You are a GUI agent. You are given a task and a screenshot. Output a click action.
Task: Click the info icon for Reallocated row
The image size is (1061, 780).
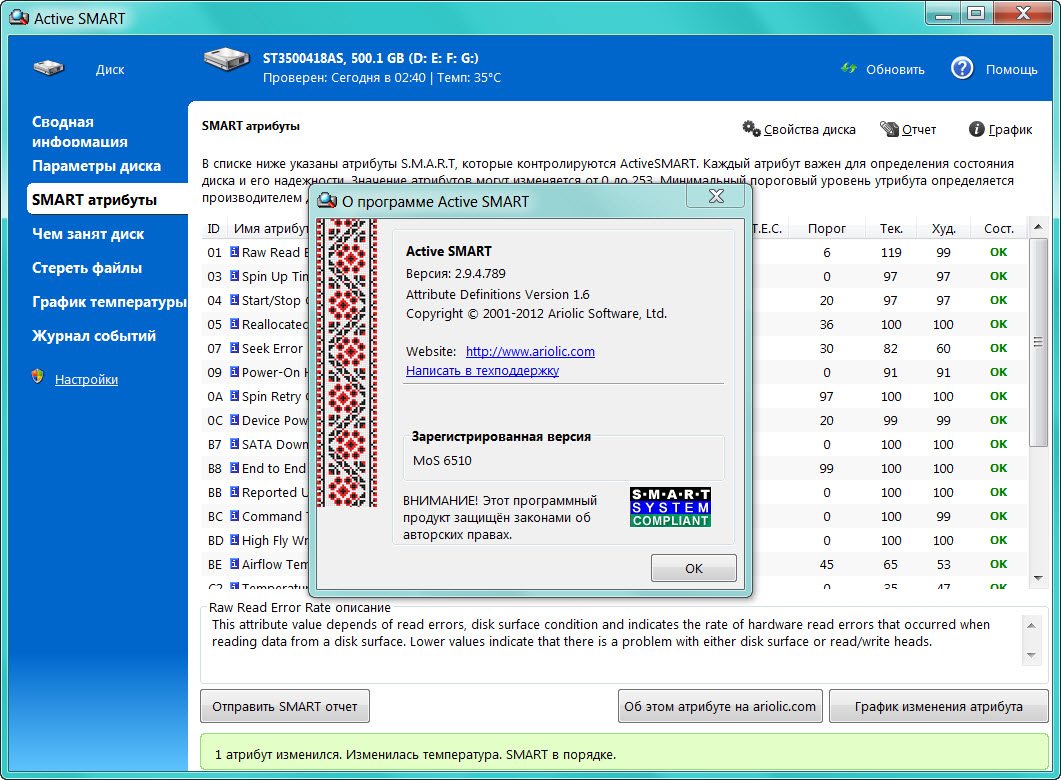click(x=234, y=323)
